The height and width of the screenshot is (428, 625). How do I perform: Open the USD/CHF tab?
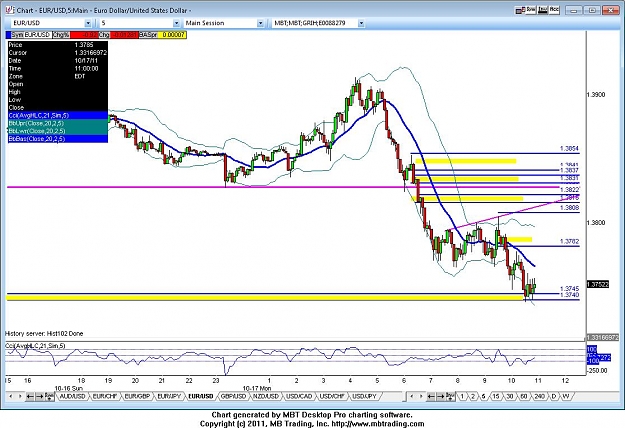point(332,397)
